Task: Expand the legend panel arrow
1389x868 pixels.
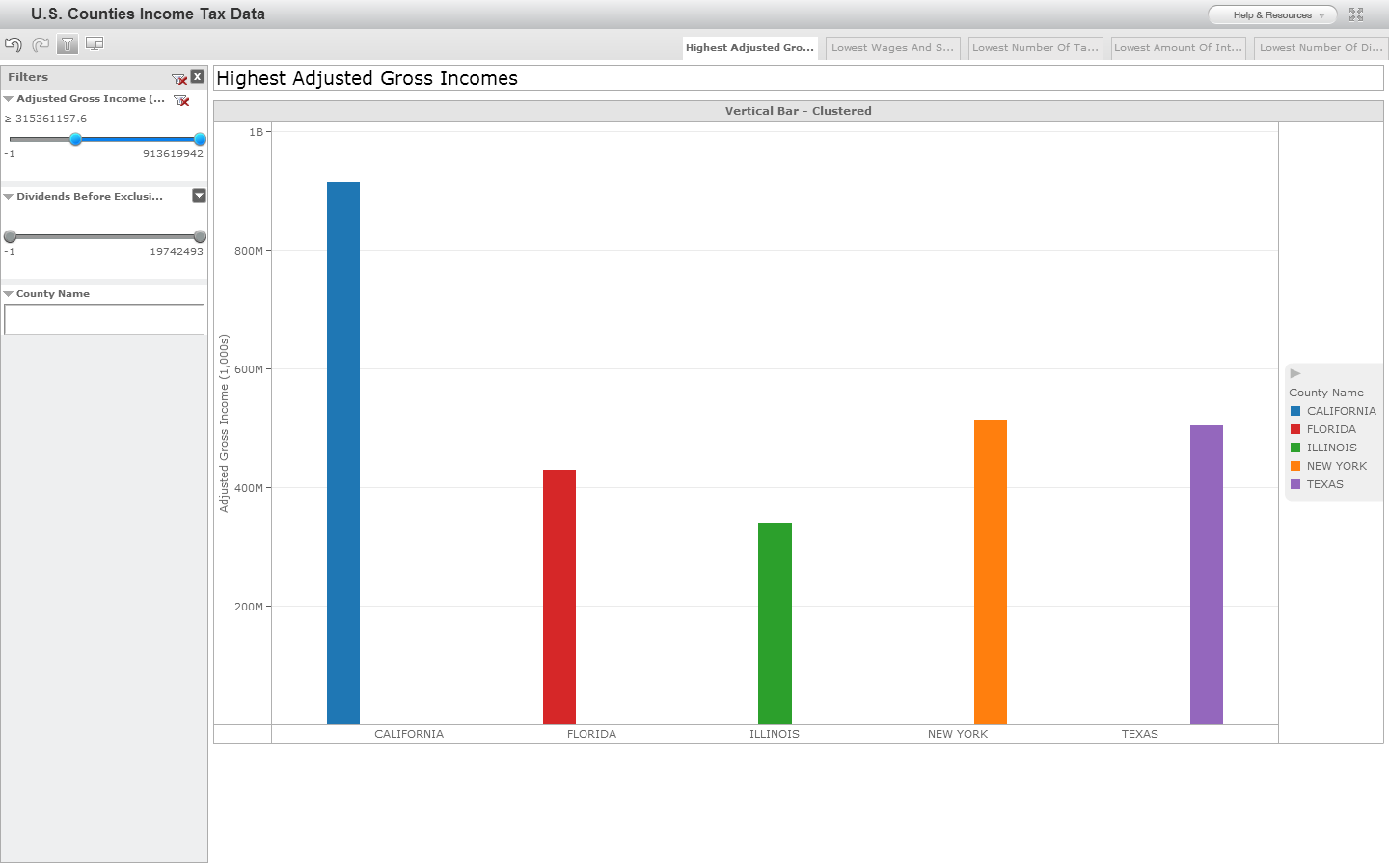Action: click(1294, 372)
